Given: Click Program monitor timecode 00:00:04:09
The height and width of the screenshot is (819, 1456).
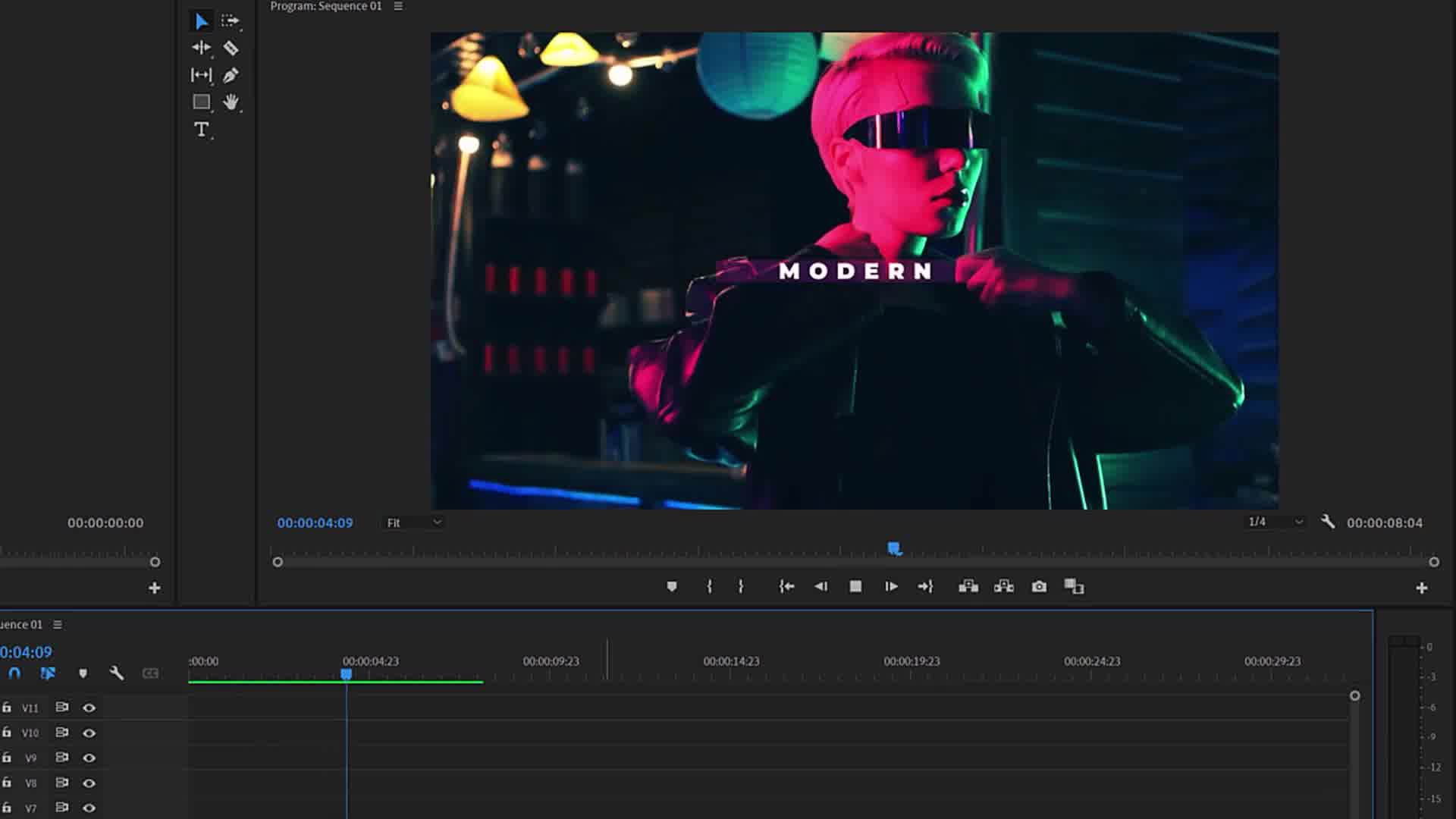Looking at the screenshot, I should 315,522.
